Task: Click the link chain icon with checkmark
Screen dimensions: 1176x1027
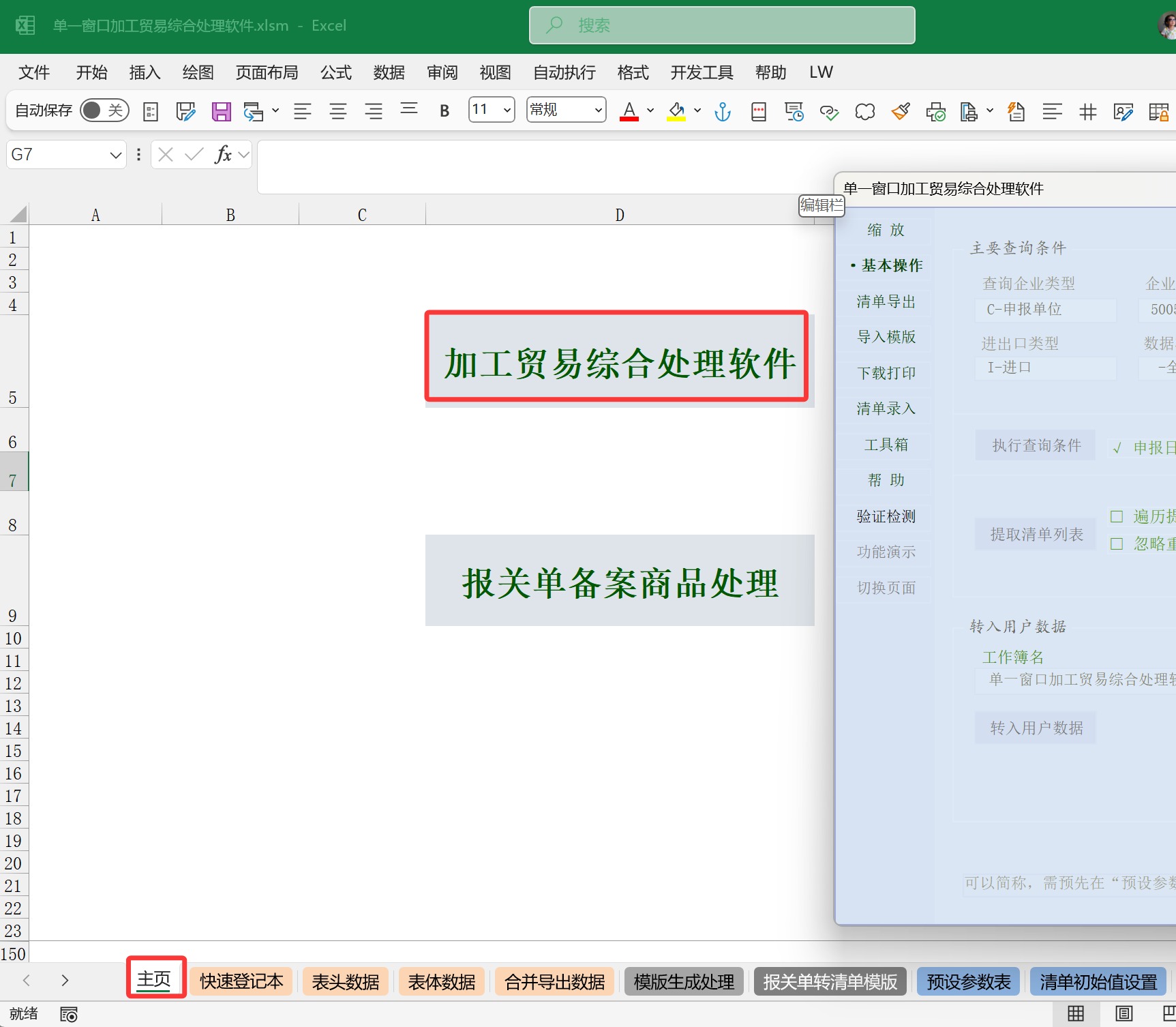Action: tap(829, 112)
